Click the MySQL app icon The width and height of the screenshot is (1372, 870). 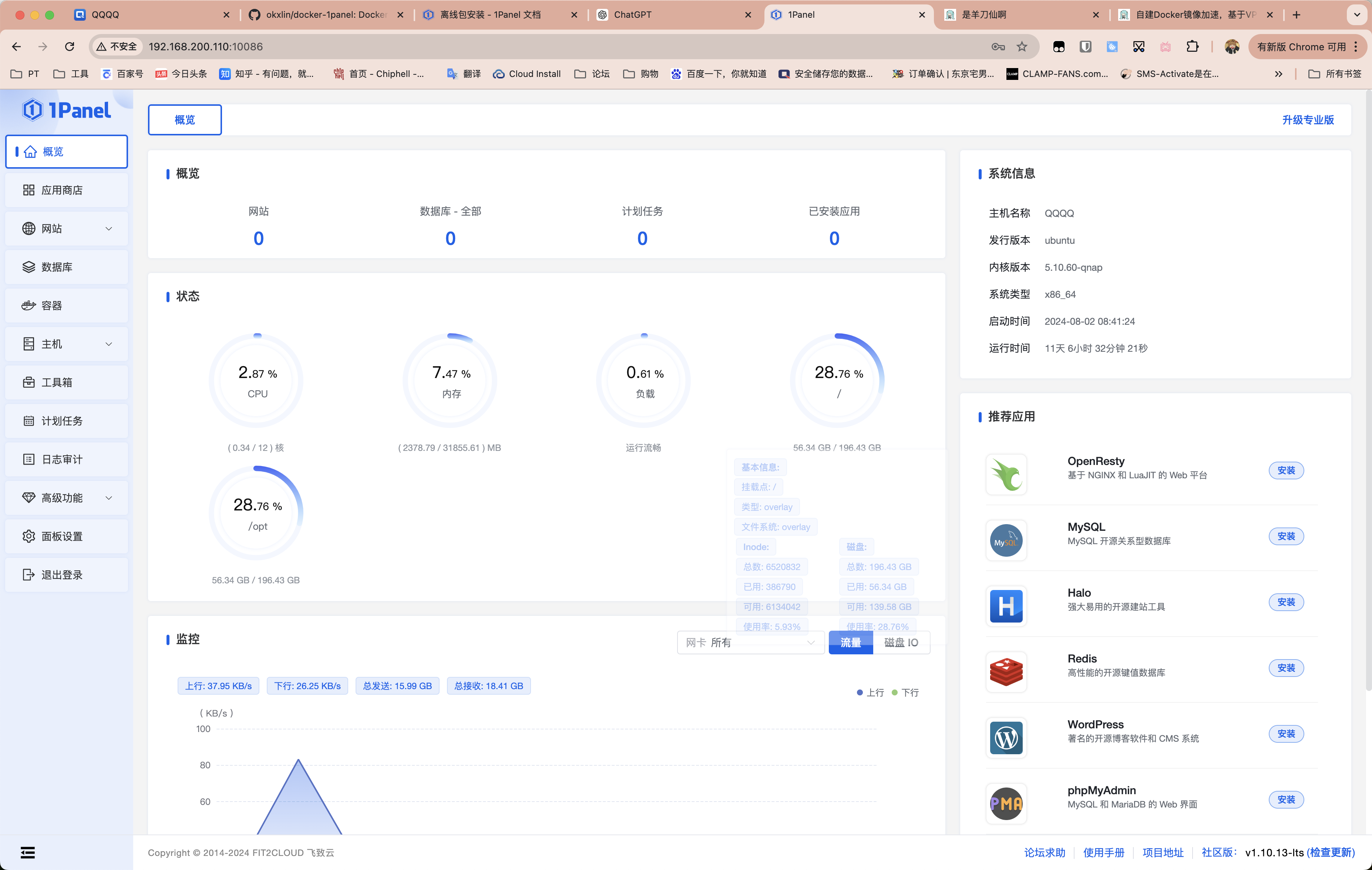[x=1006, y=540]
